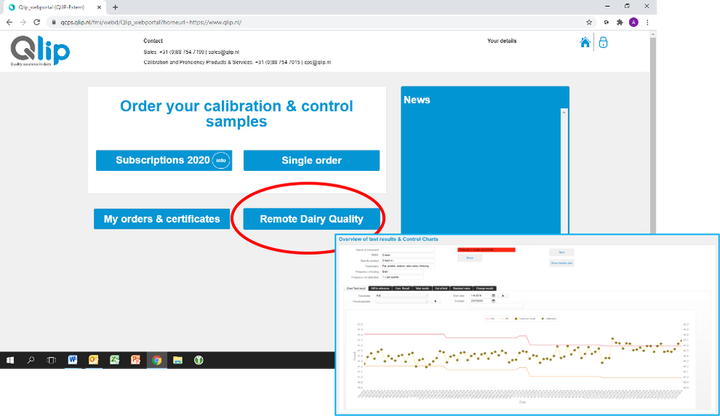Click the Single order button

click(x=311, y=160)
